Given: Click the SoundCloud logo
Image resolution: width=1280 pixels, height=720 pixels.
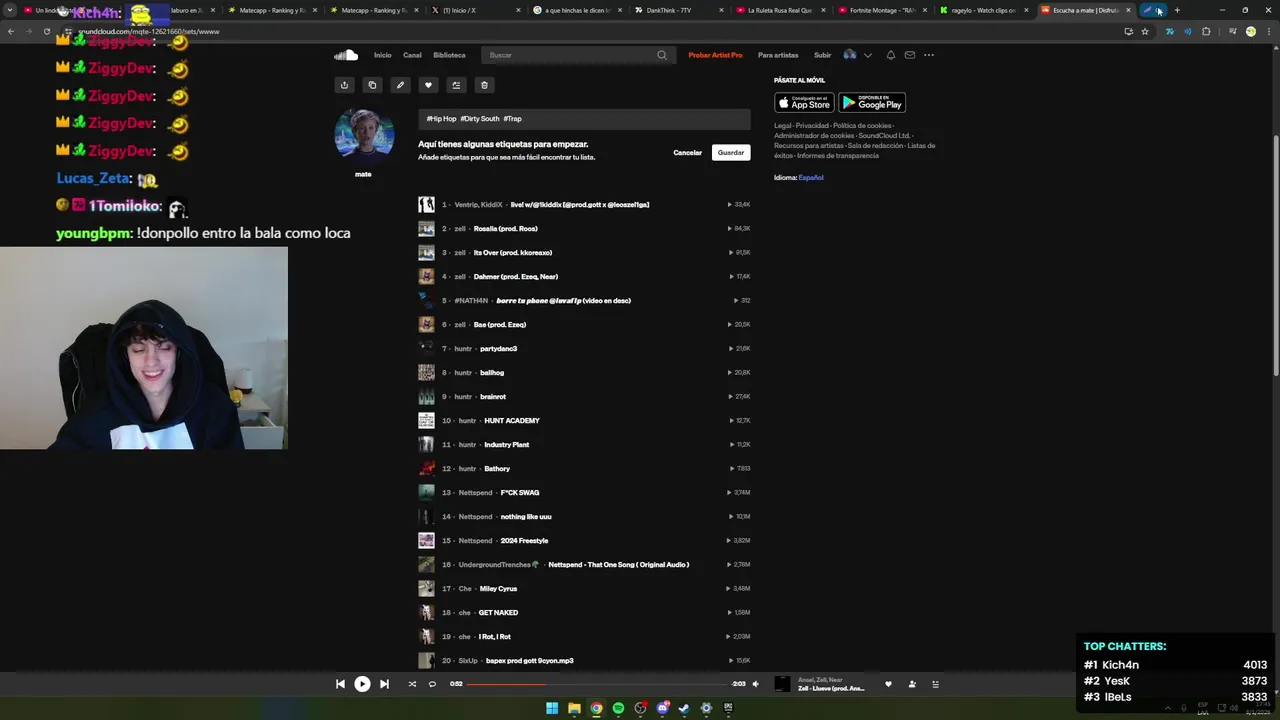Looking at the screenshot, I should (x=346, y=55).
